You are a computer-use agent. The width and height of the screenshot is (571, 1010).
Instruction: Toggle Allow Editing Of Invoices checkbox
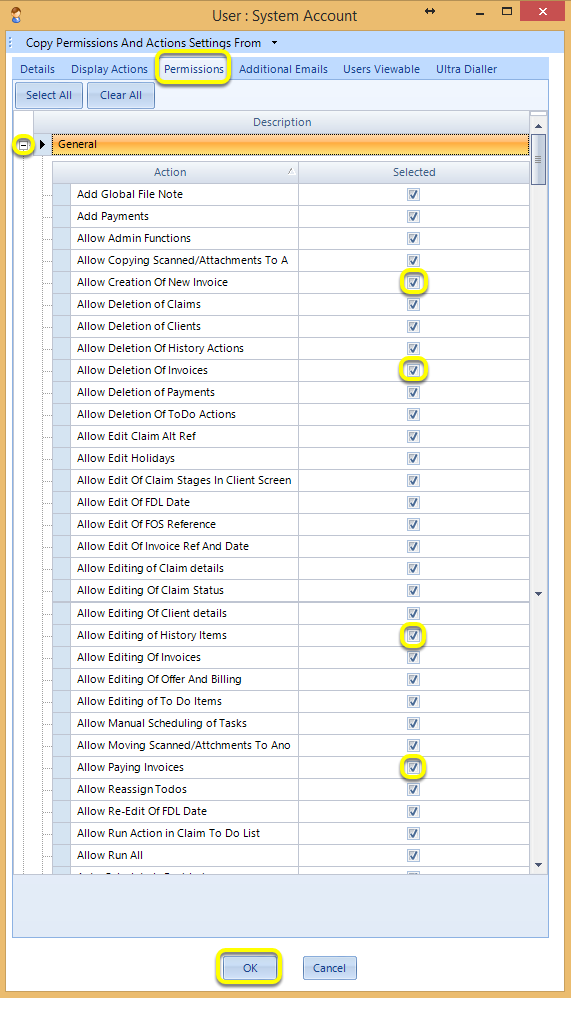pos(414,658)
